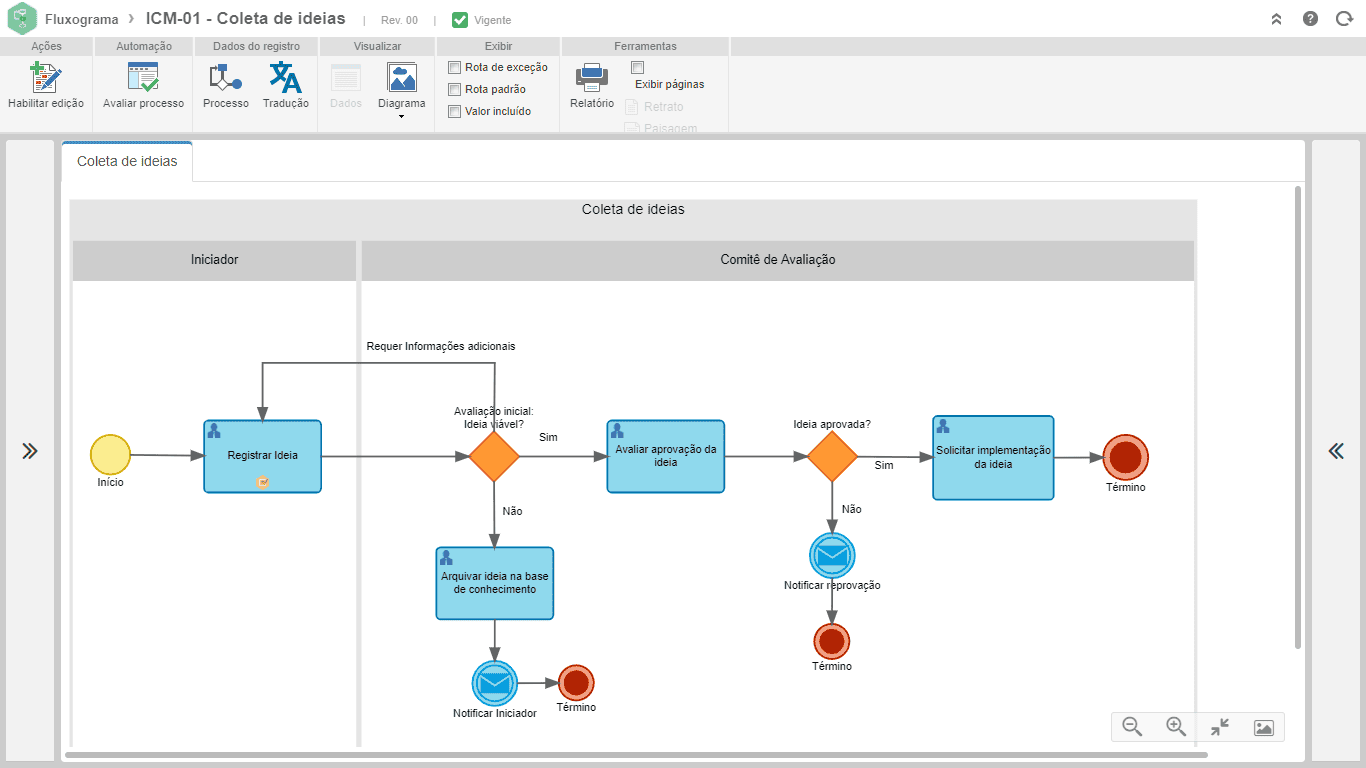Click the Fluxograma breadcrumb link
This screenshot has width=1366, height=768.
(x=82, y=19)
